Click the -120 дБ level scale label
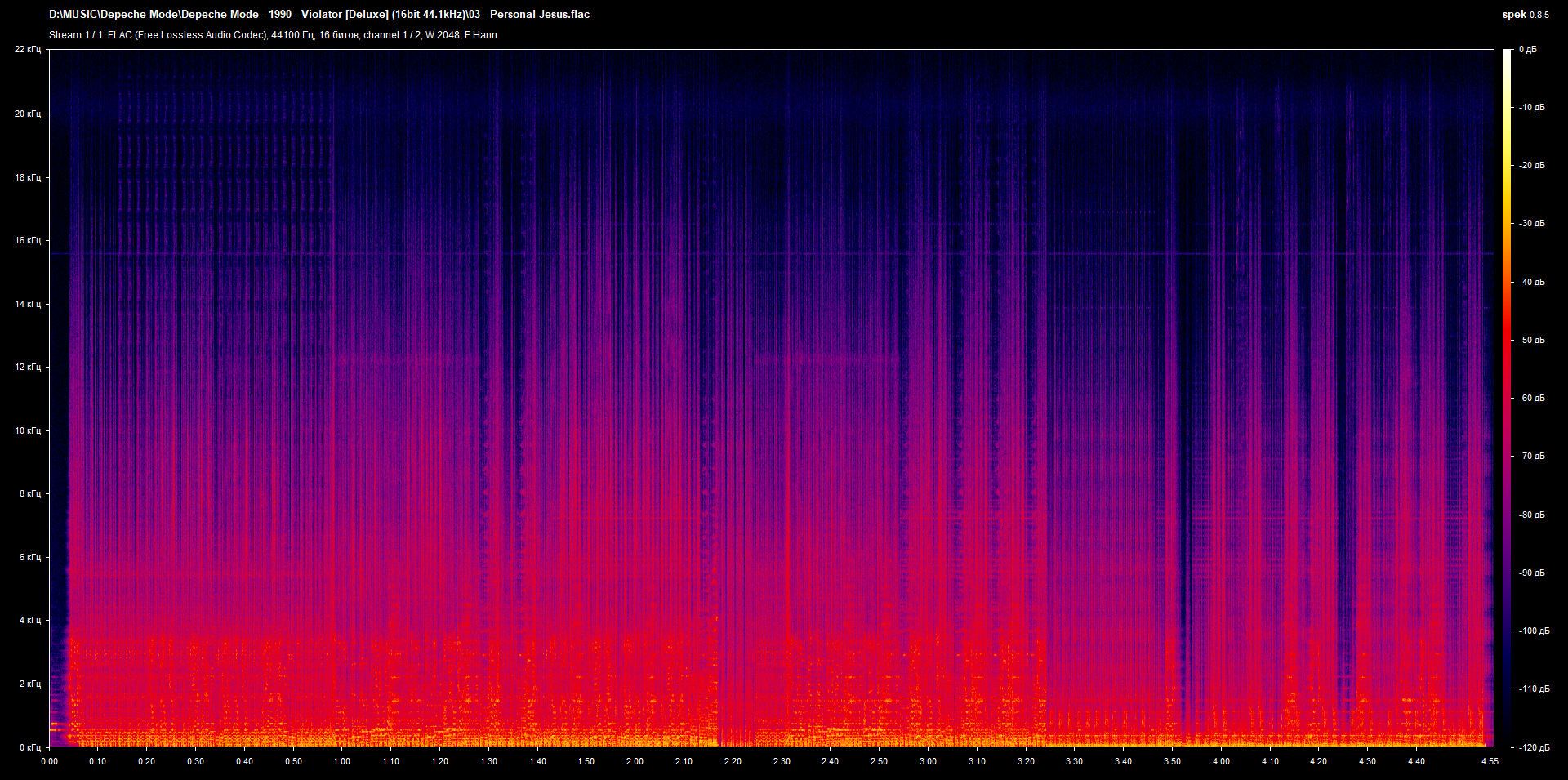The width and height of the screenshot is (1568, 780). 1533,747
